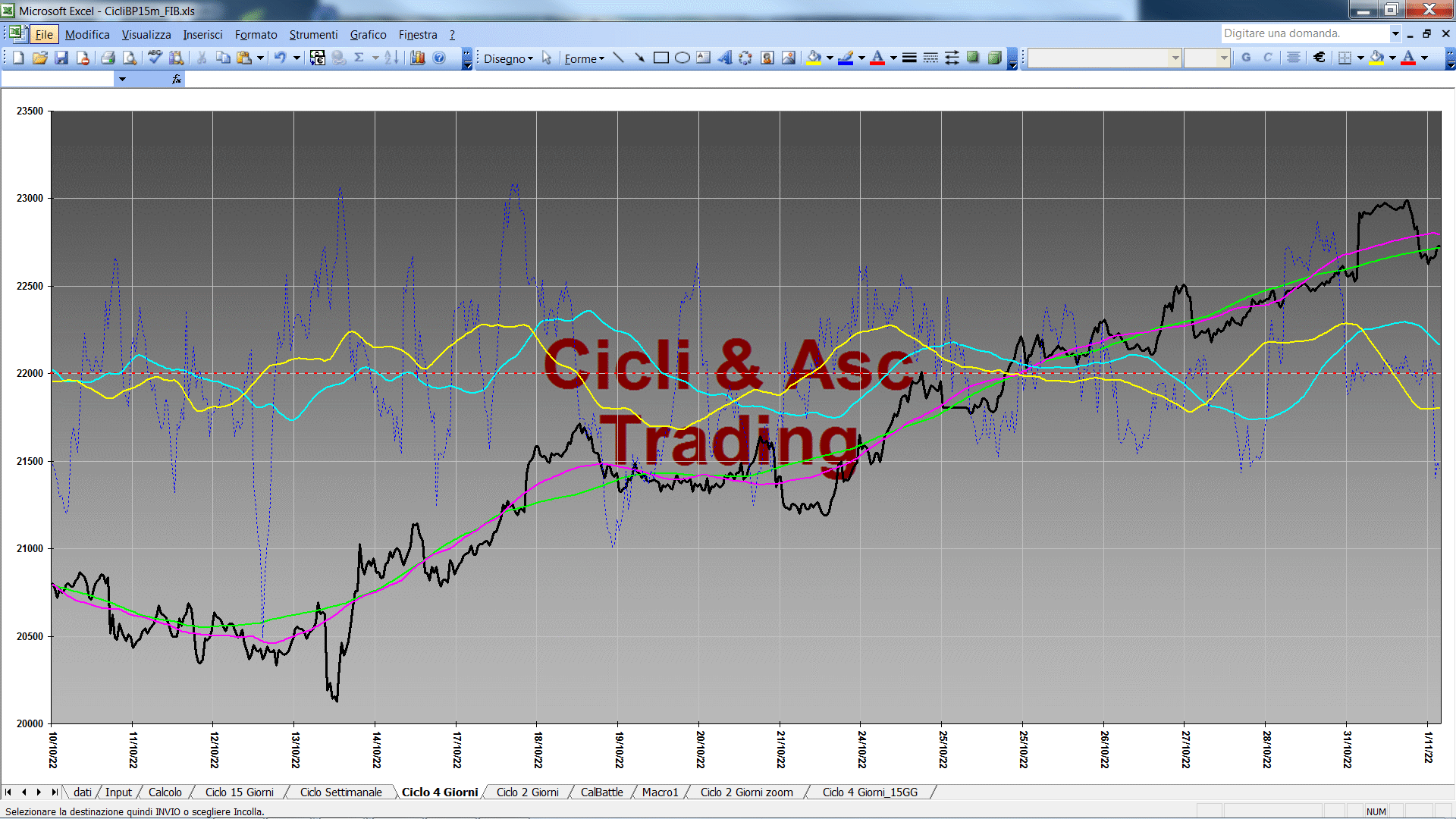Open the Research binoculars tool

point(177,58)
